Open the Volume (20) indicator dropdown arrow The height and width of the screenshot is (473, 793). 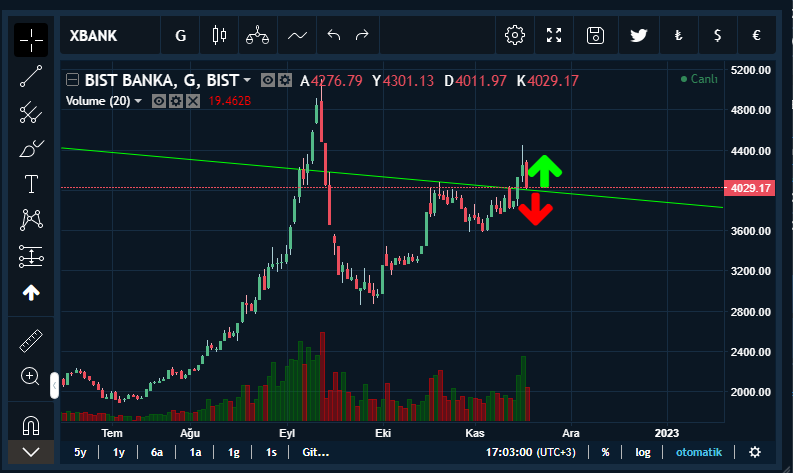138,101
